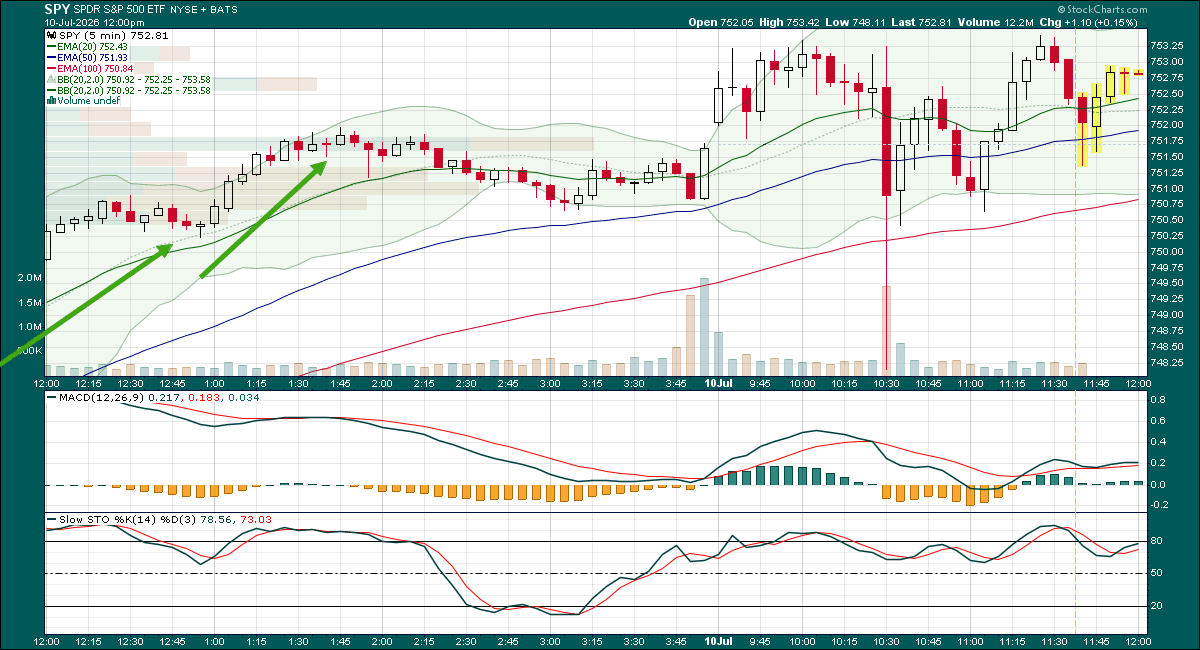Click the 0.8 MACD scale label
Image resolution: width=1200 pixels, height=650 pixels.
(x=1158, y=399)
